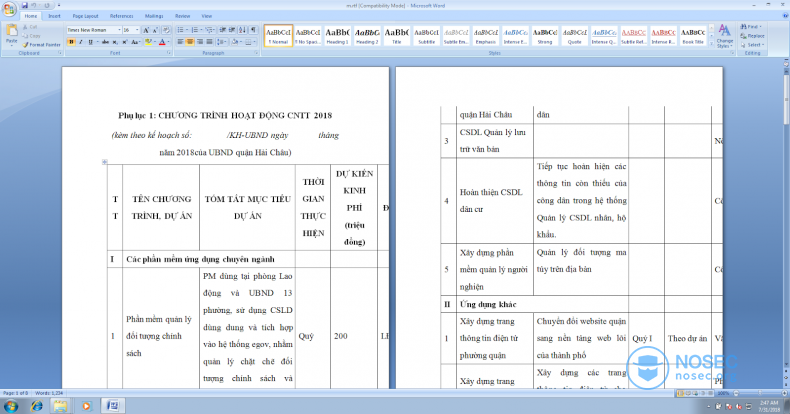This screenshot has width=790, height=414.
Task: Switch to the Insert tab
Action: pyautogui.click(x=54, y=16)
